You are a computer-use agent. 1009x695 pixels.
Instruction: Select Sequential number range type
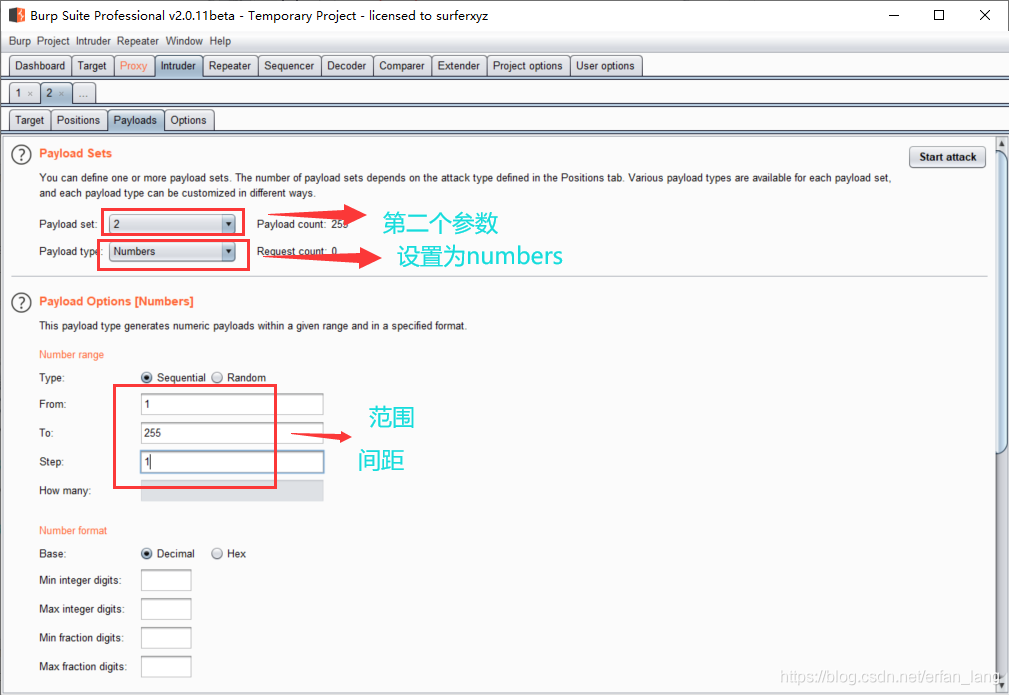click(x=147, y=378)
